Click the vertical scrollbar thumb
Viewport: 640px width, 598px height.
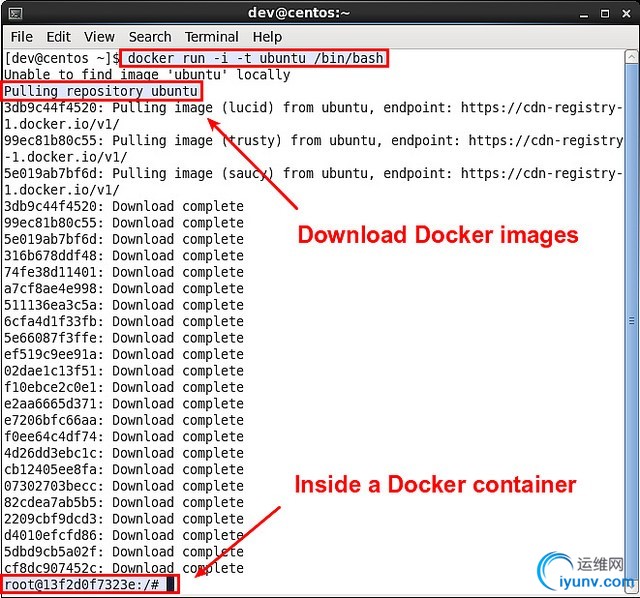tap(631, 320)
